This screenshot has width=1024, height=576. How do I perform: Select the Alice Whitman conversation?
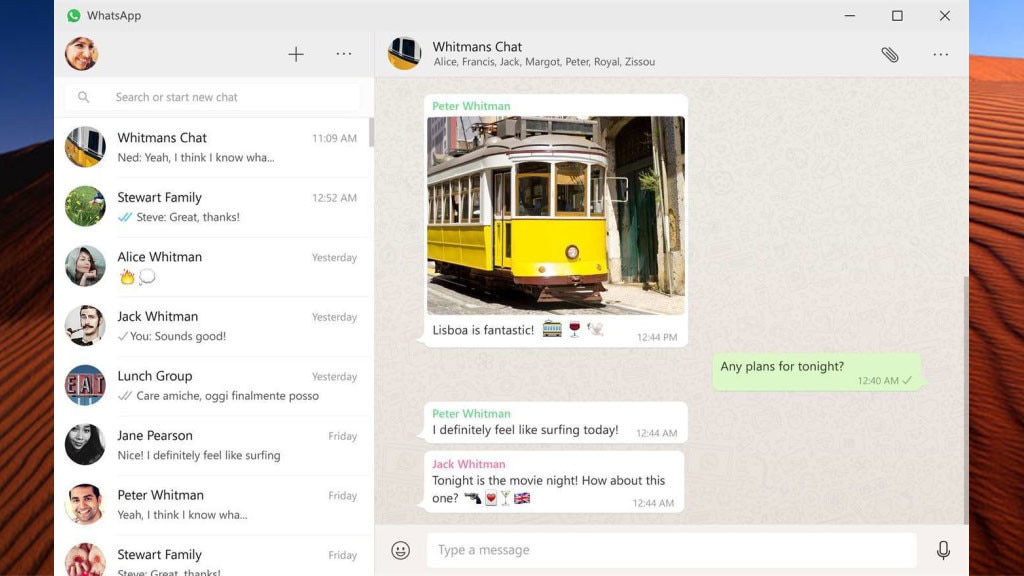pos(214,266)
